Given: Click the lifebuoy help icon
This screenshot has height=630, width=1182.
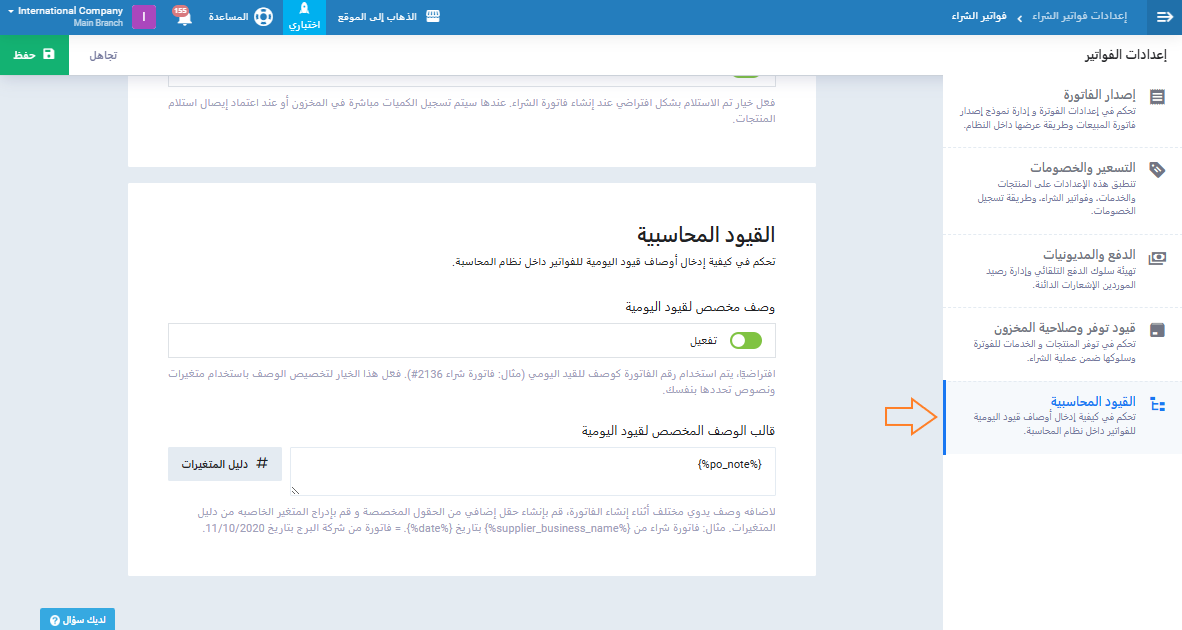Looking at the screenshot, I should (x=262, y=18).
